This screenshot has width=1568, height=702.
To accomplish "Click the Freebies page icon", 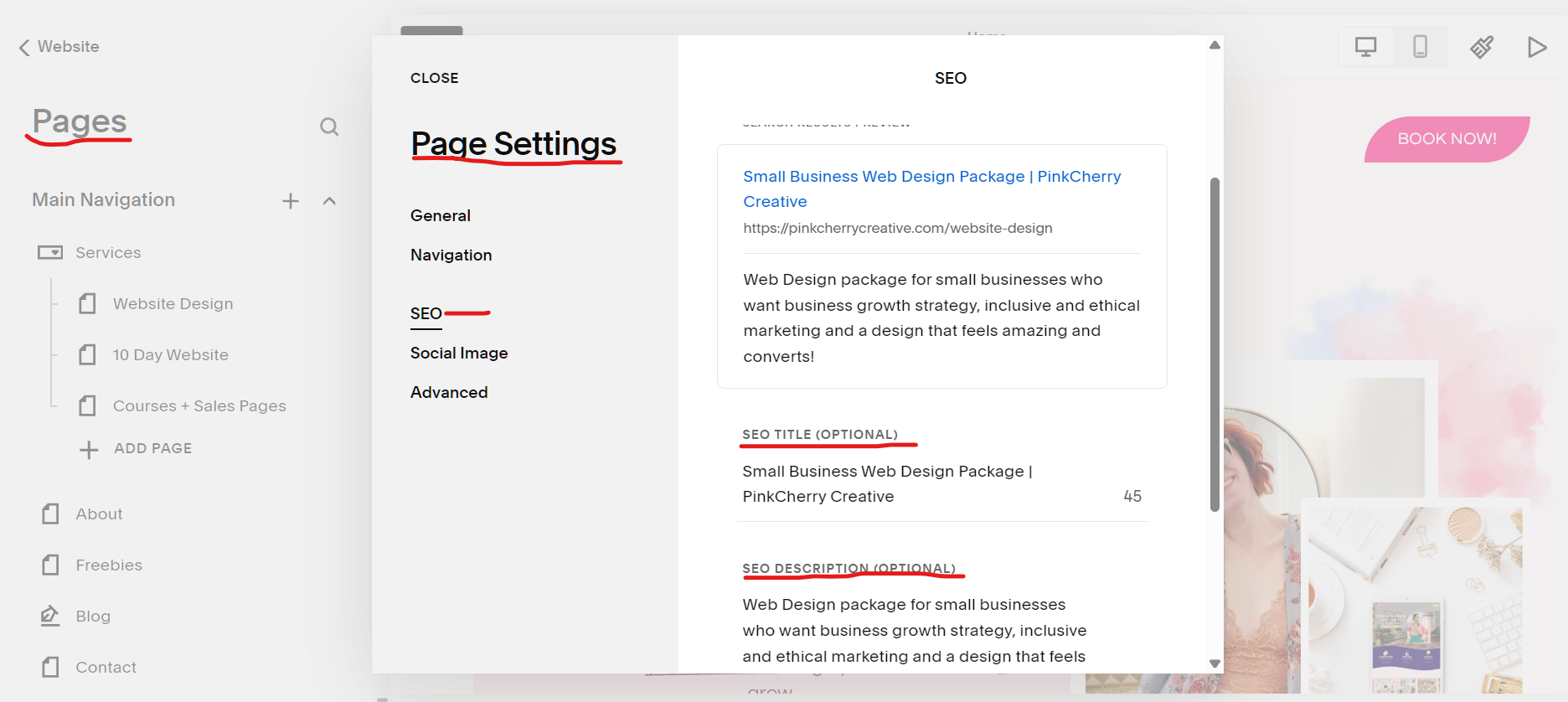I will coord(50,565).
